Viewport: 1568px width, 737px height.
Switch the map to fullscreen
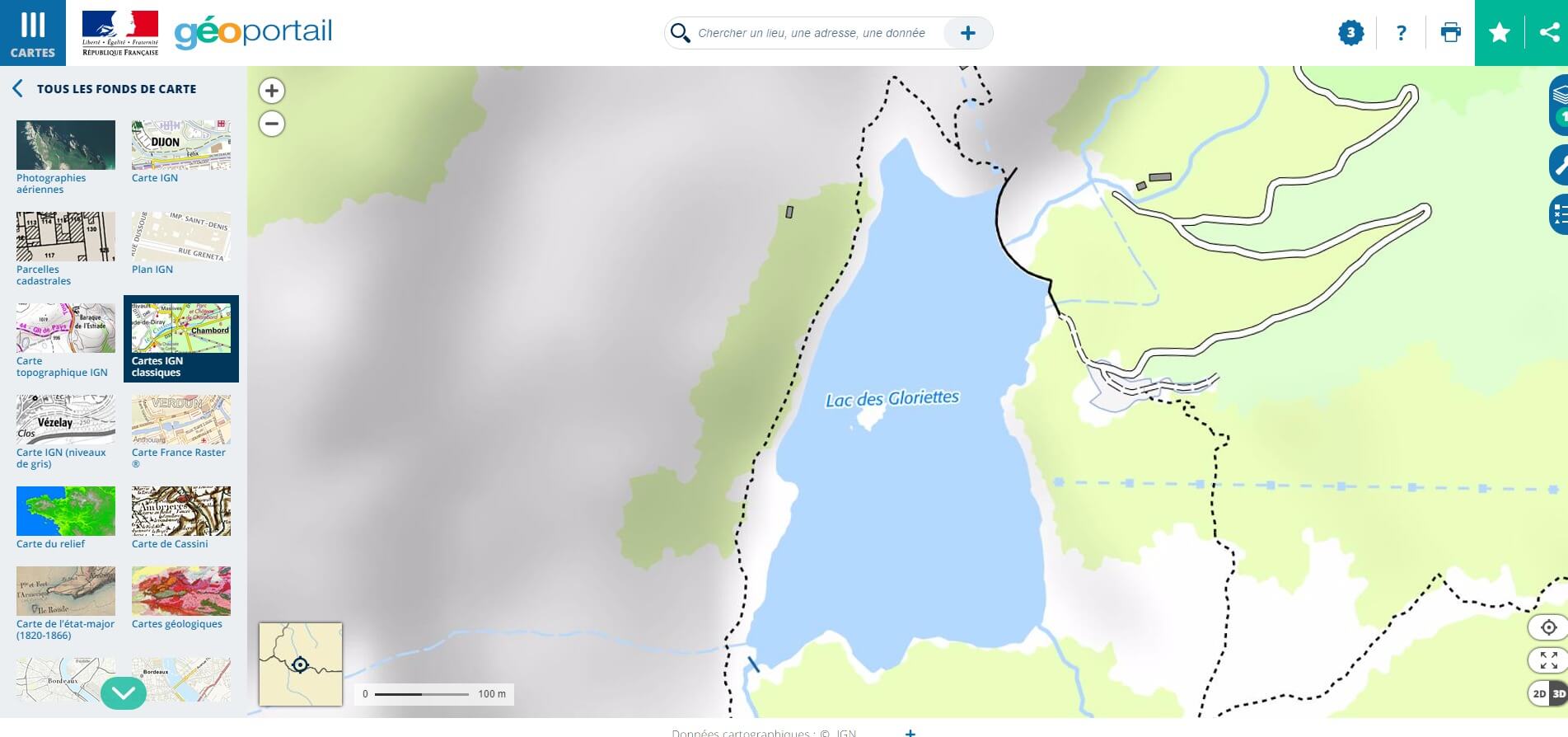point(1548,660)
